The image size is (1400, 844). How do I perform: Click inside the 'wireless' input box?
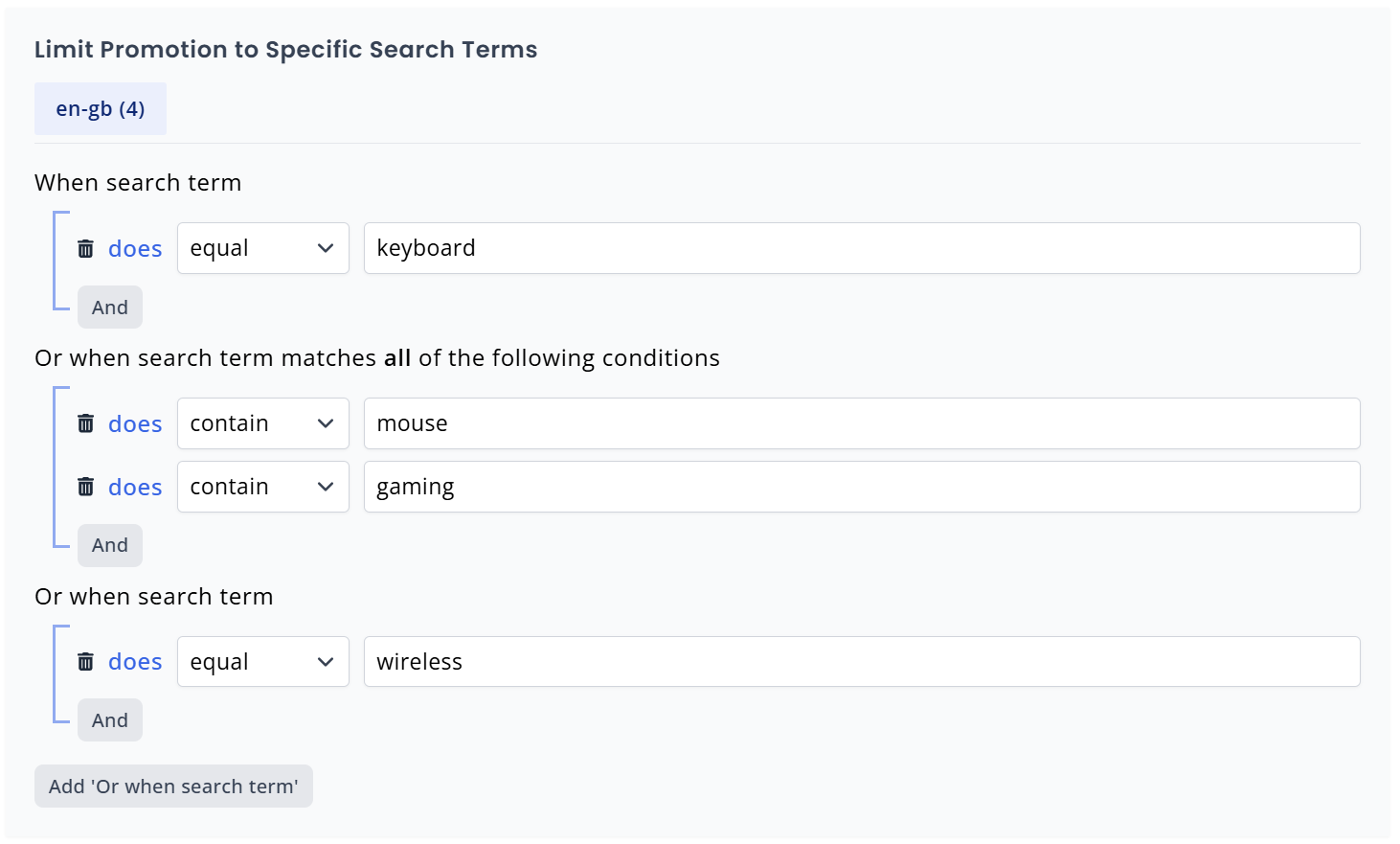860,661
